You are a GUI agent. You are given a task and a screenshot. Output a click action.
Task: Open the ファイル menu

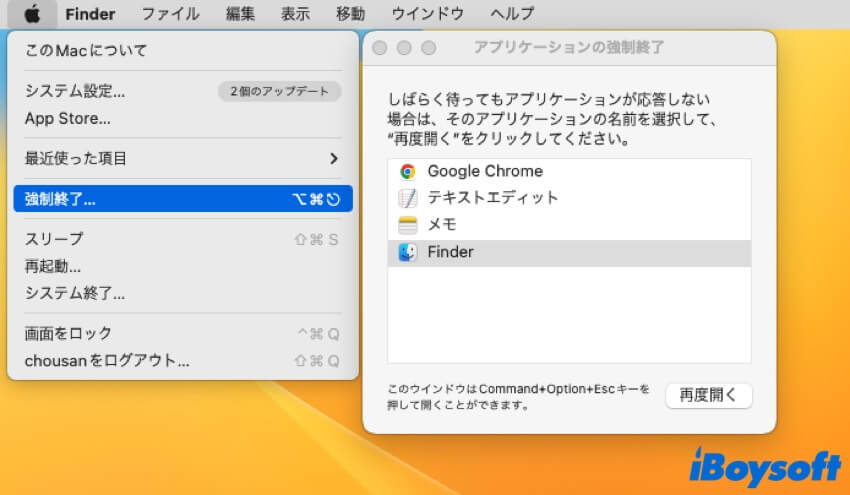click(170, 14)
